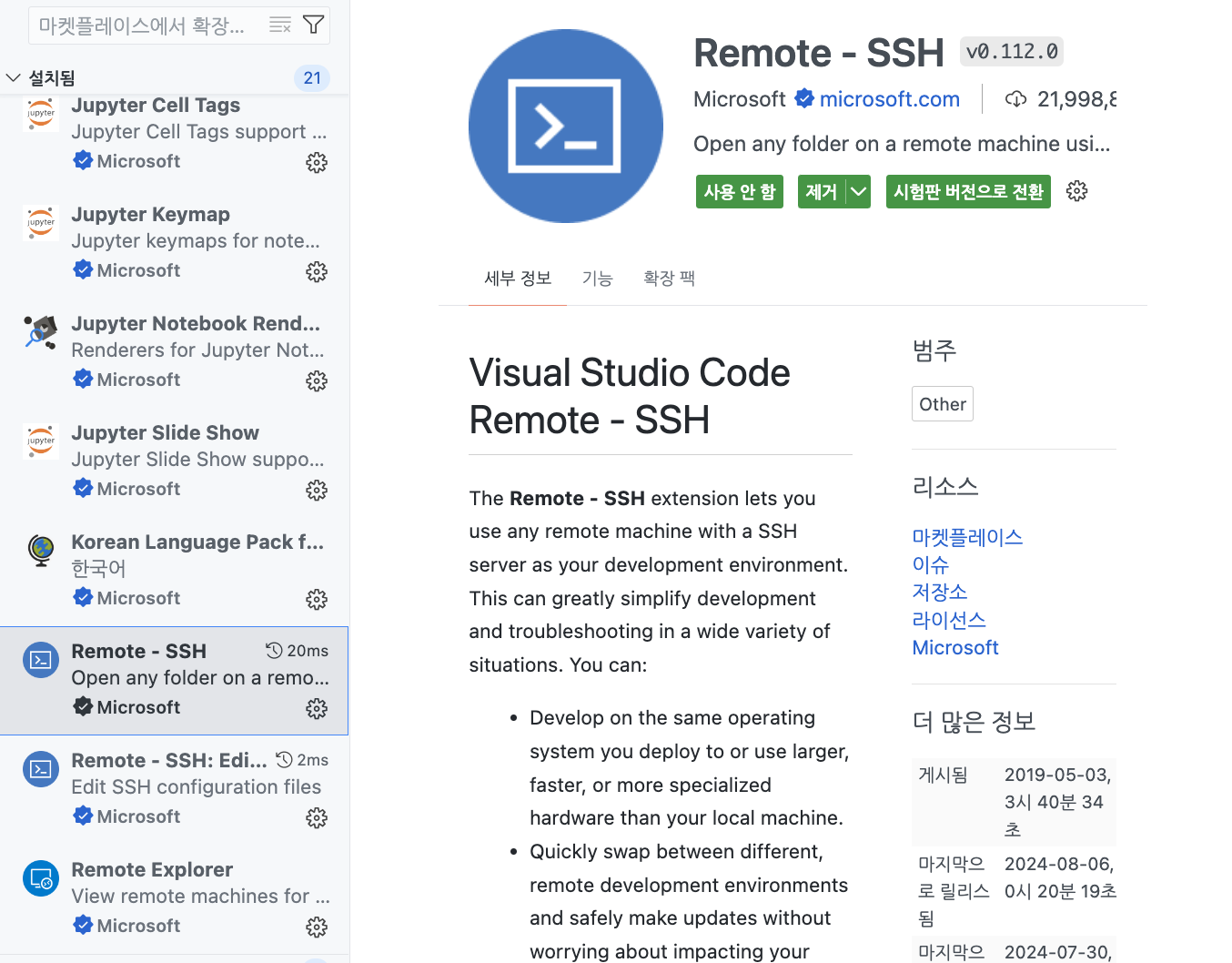
Task: Collapse the 설치됨 installed section
Action: click(x=14, y=78)
